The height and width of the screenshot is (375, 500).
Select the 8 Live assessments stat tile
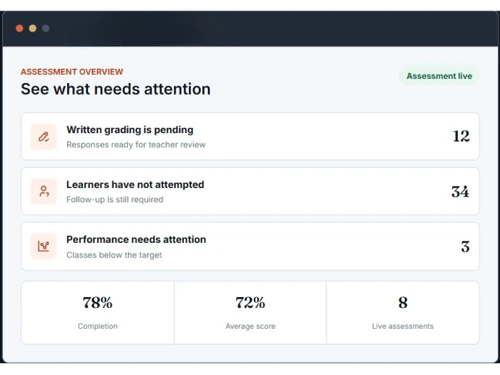(x=403, y=312)
